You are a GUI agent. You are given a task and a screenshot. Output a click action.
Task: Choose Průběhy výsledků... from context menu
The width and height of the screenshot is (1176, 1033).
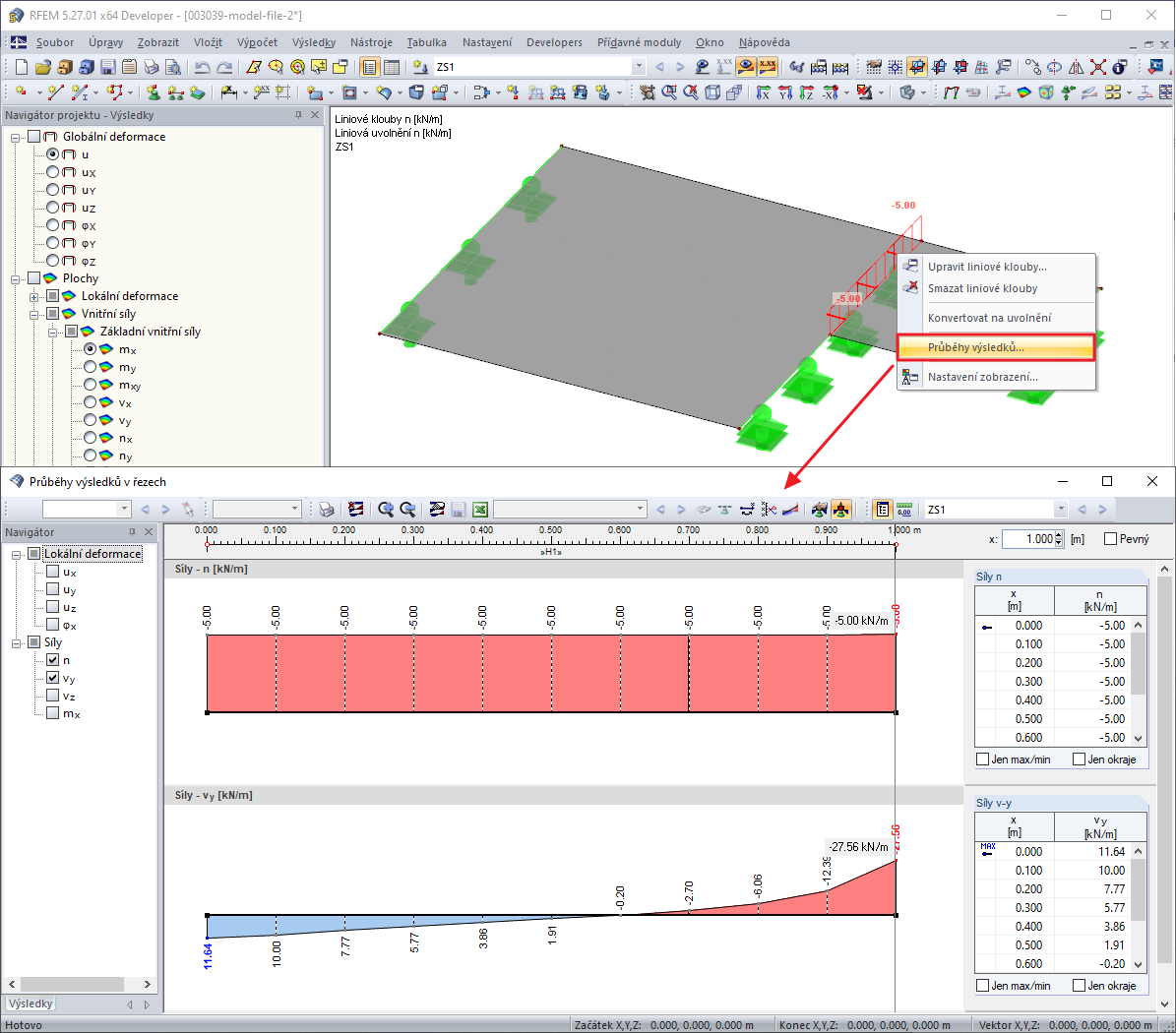pyautogui.click(x=996, y=347)
